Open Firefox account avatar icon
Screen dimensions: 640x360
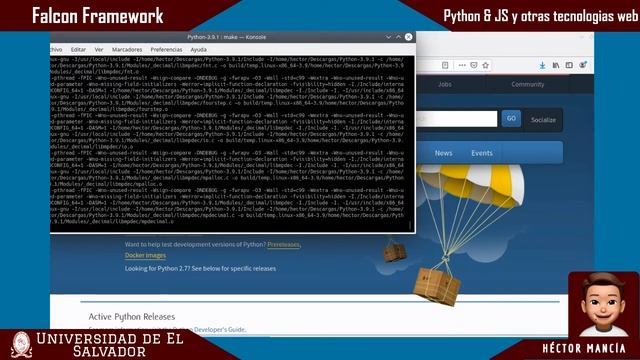click(x=583, y=65)
